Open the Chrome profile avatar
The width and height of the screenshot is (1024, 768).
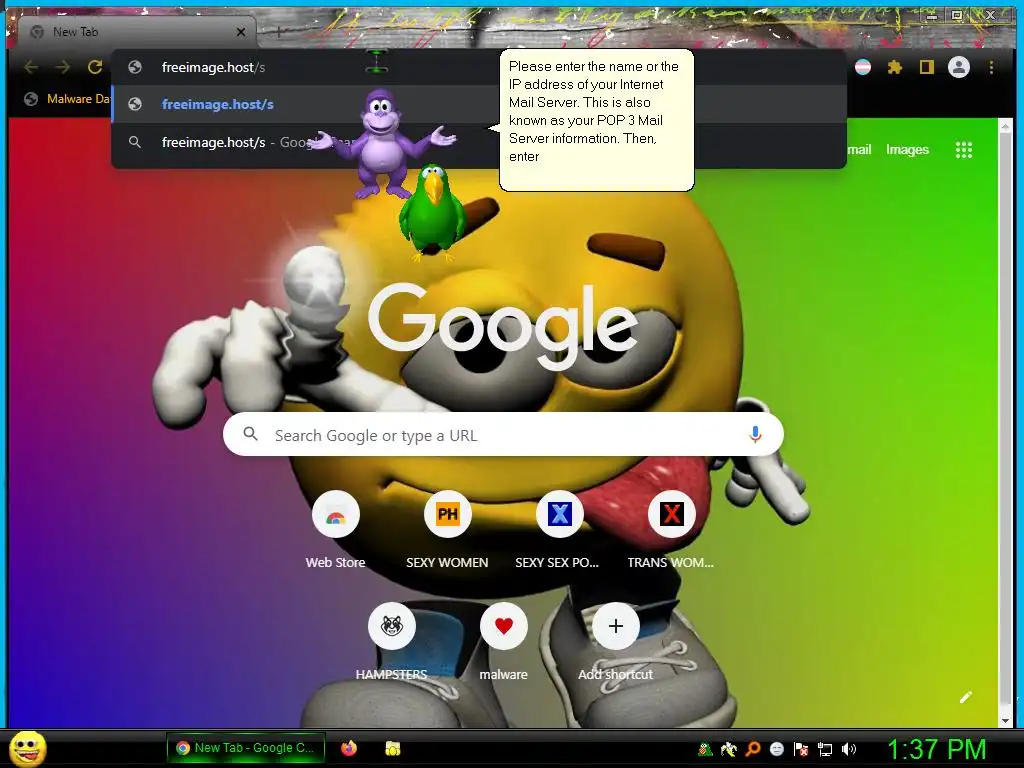click(x=959, y=67)
